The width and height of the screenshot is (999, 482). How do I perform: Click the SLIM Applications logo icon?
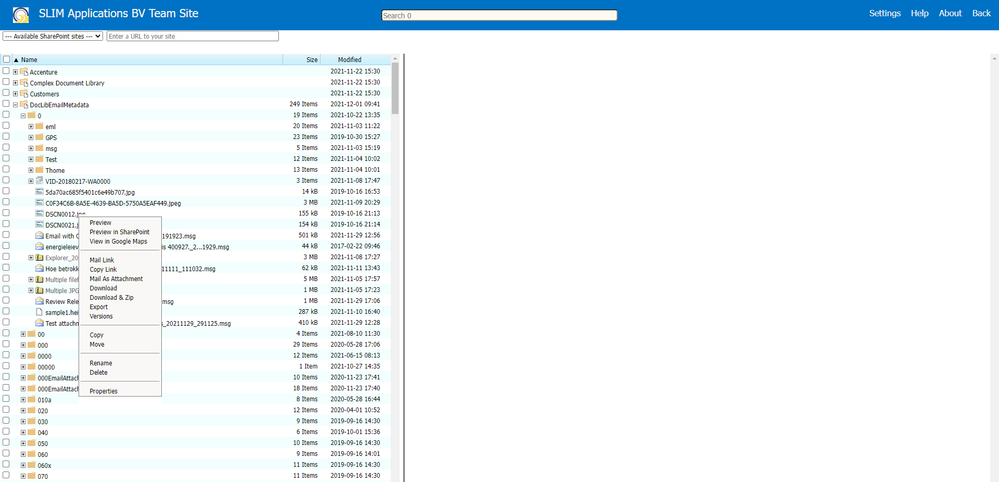[x=21, y=14]
